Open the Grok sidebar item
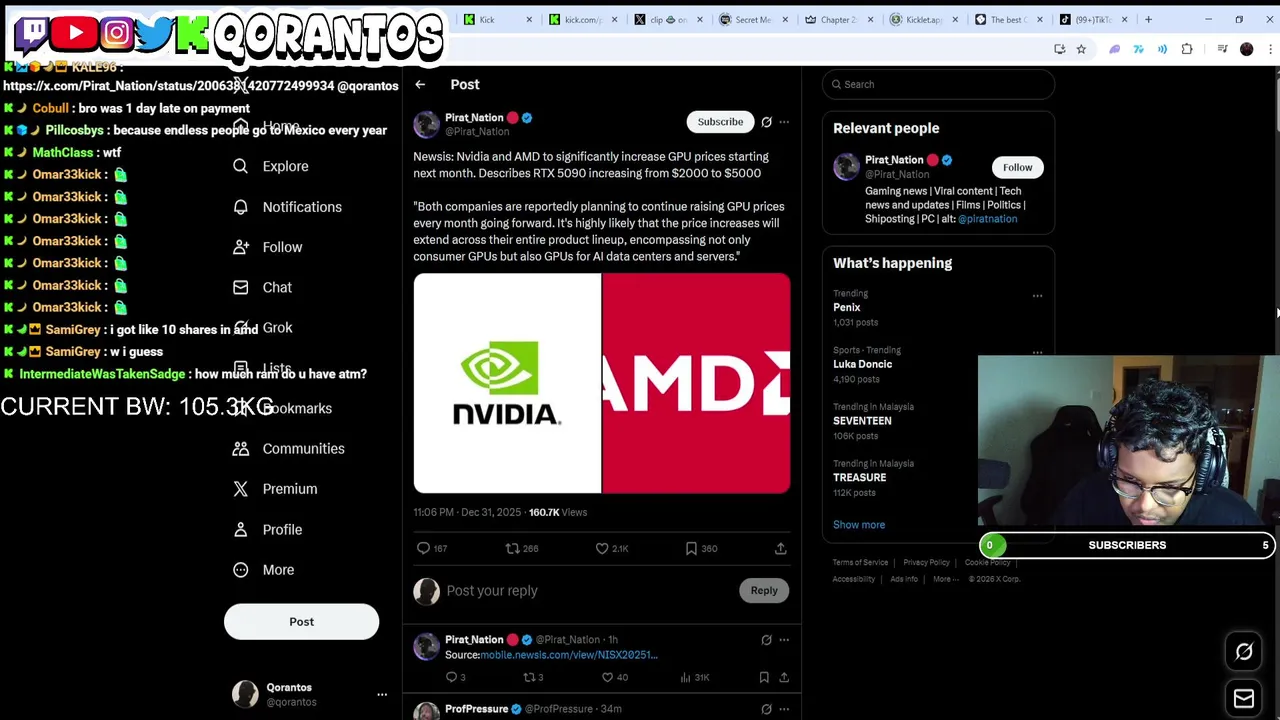Screen dimensions: 1280x720 (263, 328)
